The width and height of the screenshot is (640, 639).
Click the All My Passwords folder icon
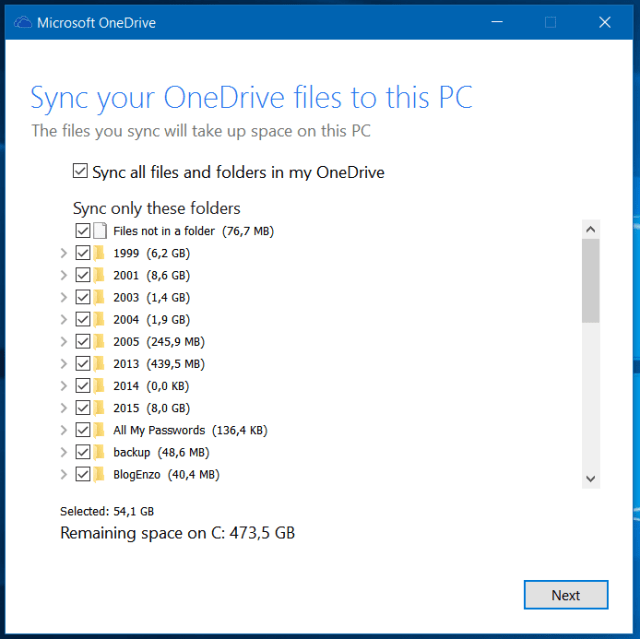point(99,430)
